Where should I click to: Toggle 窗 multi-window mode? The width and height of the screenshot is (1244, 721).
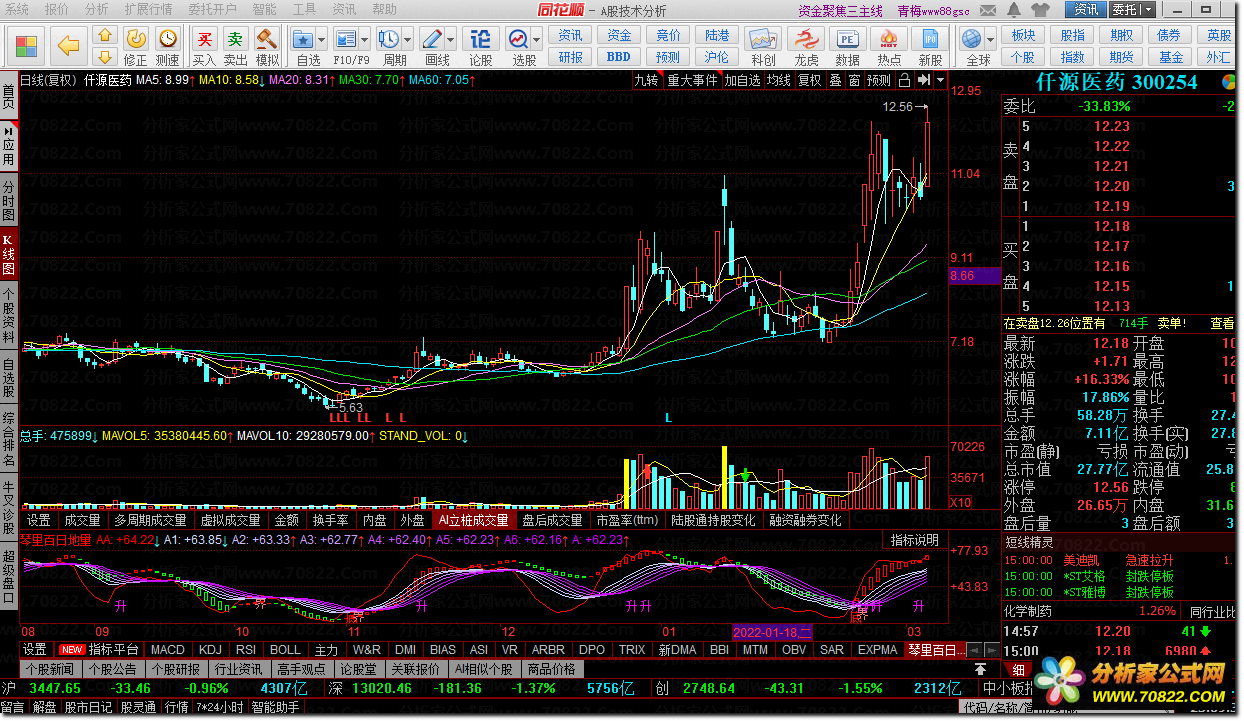coord(854,80)
